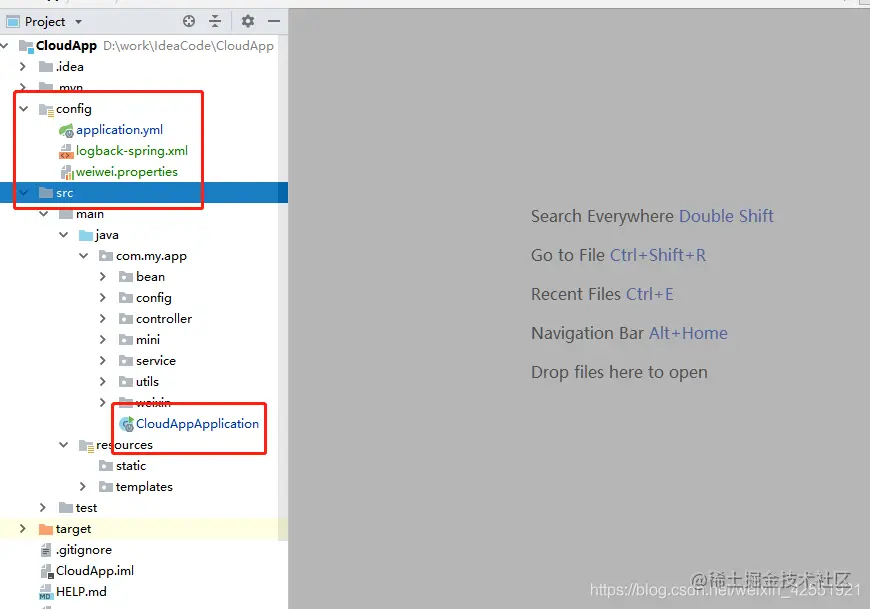Click the java source root folder icon
Viewport: 870px width, 609px height.
[85, 235]
